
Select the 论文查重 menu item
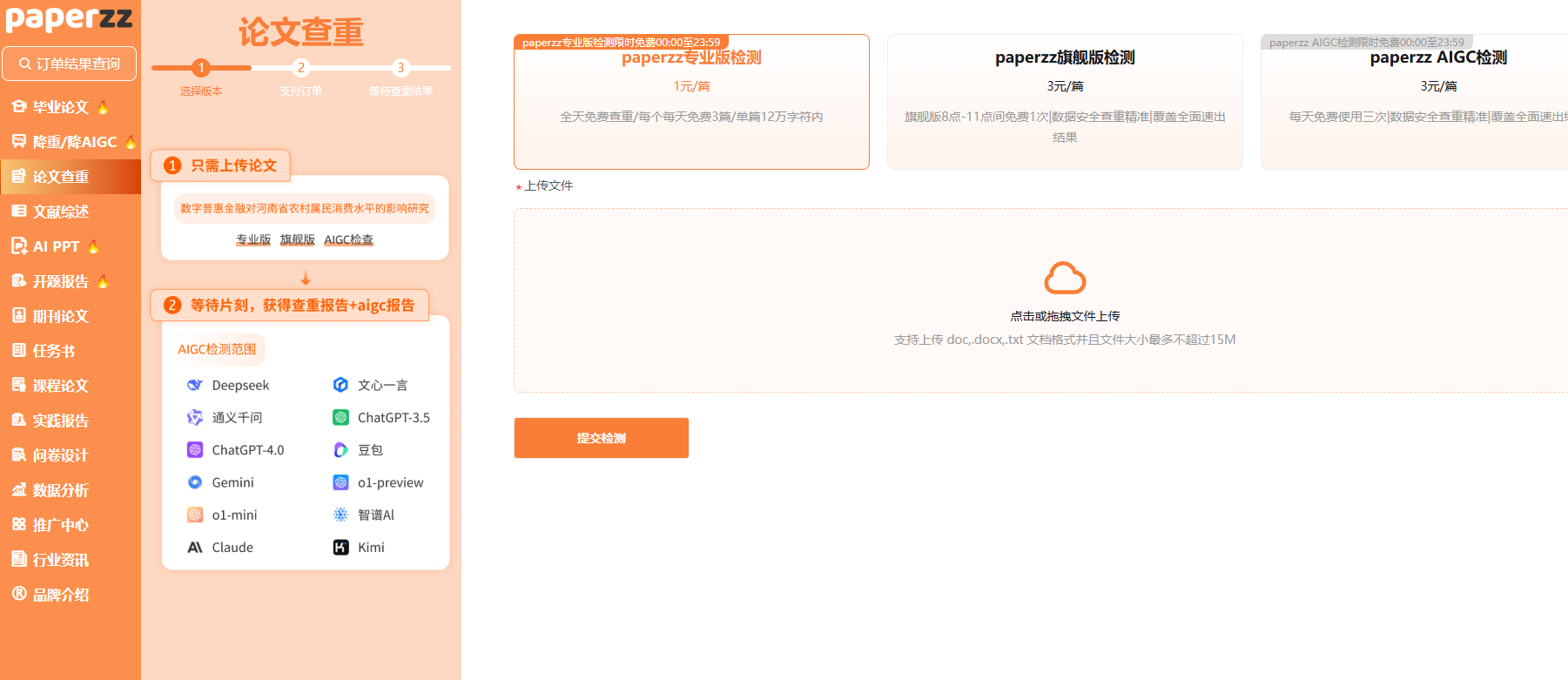(x=70, y=177)
